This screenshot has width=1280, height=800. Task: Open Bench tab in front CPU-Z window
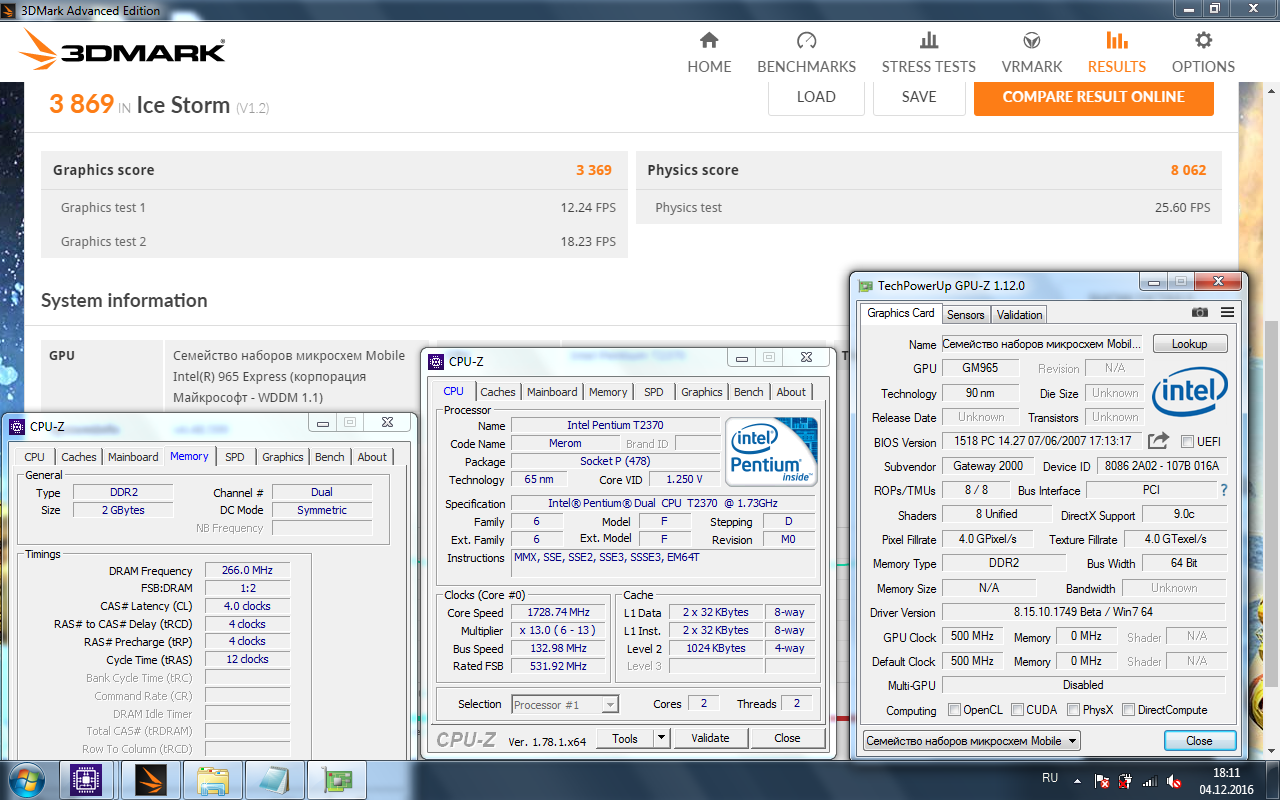(748, 392)
